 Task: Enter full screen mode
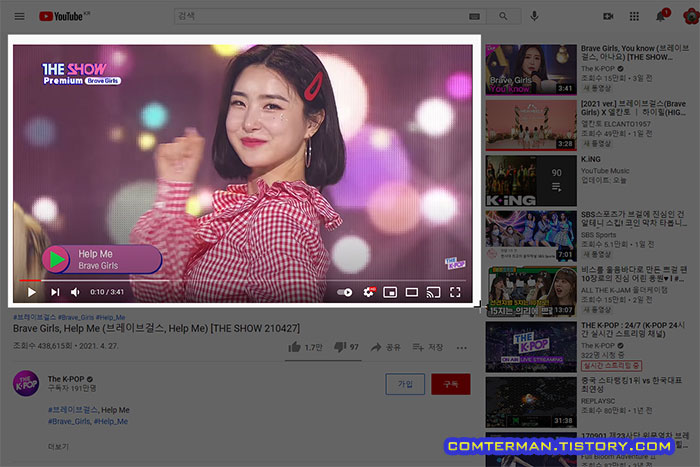[x=455, y=292]
